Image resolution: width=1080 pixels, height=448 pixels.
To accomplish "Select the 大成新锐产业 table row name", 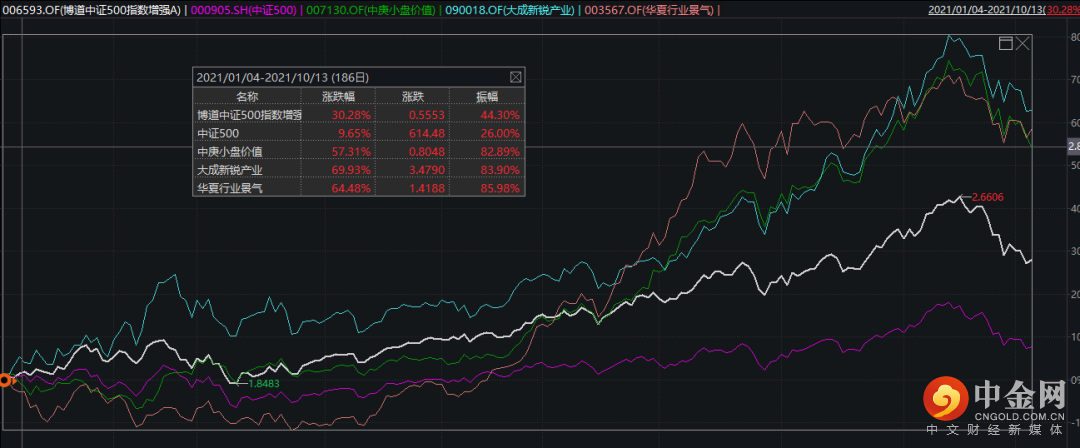I will tap(229, 169).
